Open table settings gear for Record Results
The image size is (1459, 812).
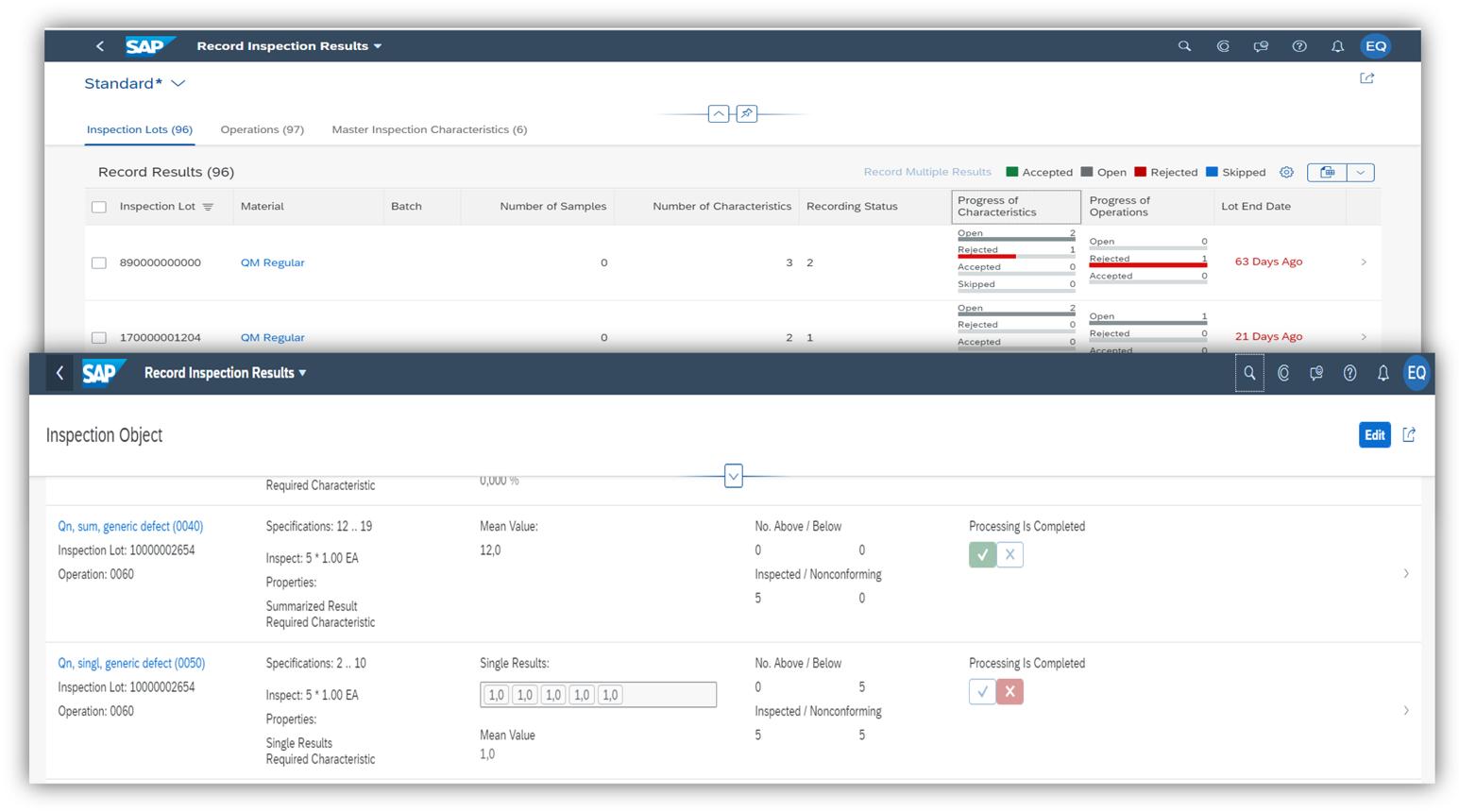pyautogui.click(x=1286, y=172)
